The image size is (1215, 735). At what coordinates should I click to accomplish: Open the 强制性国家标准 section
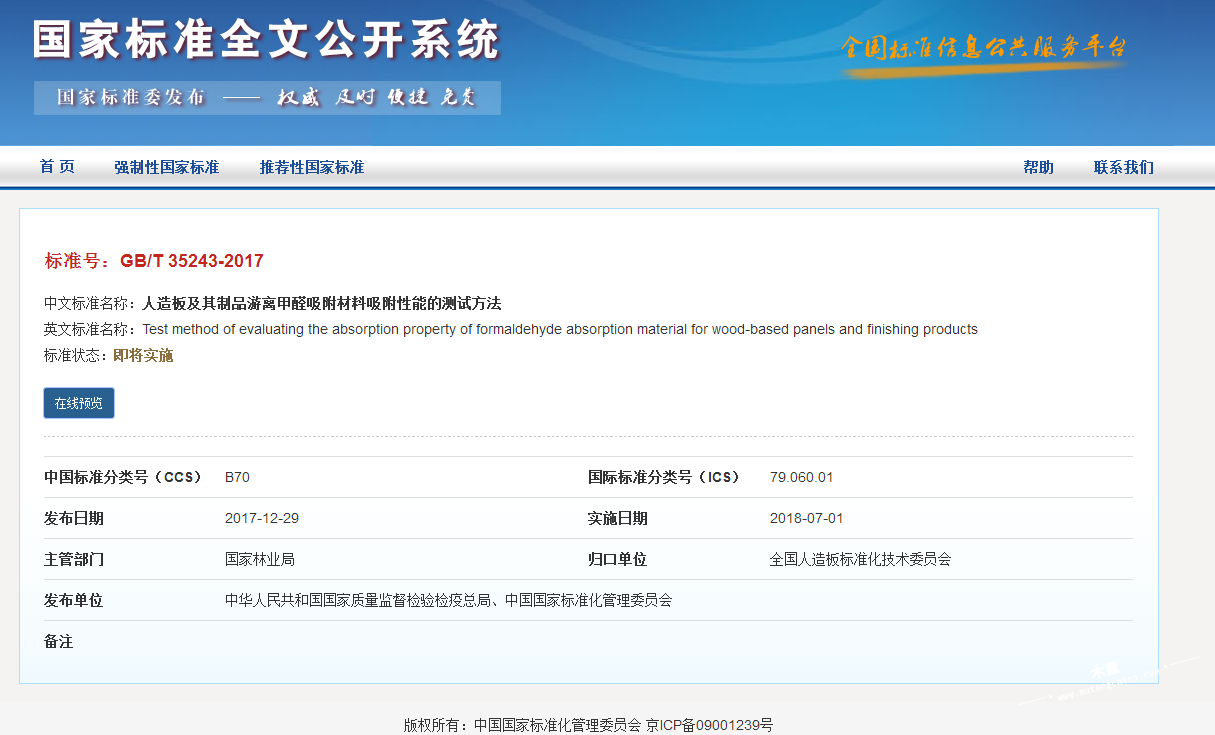(166, 167)
